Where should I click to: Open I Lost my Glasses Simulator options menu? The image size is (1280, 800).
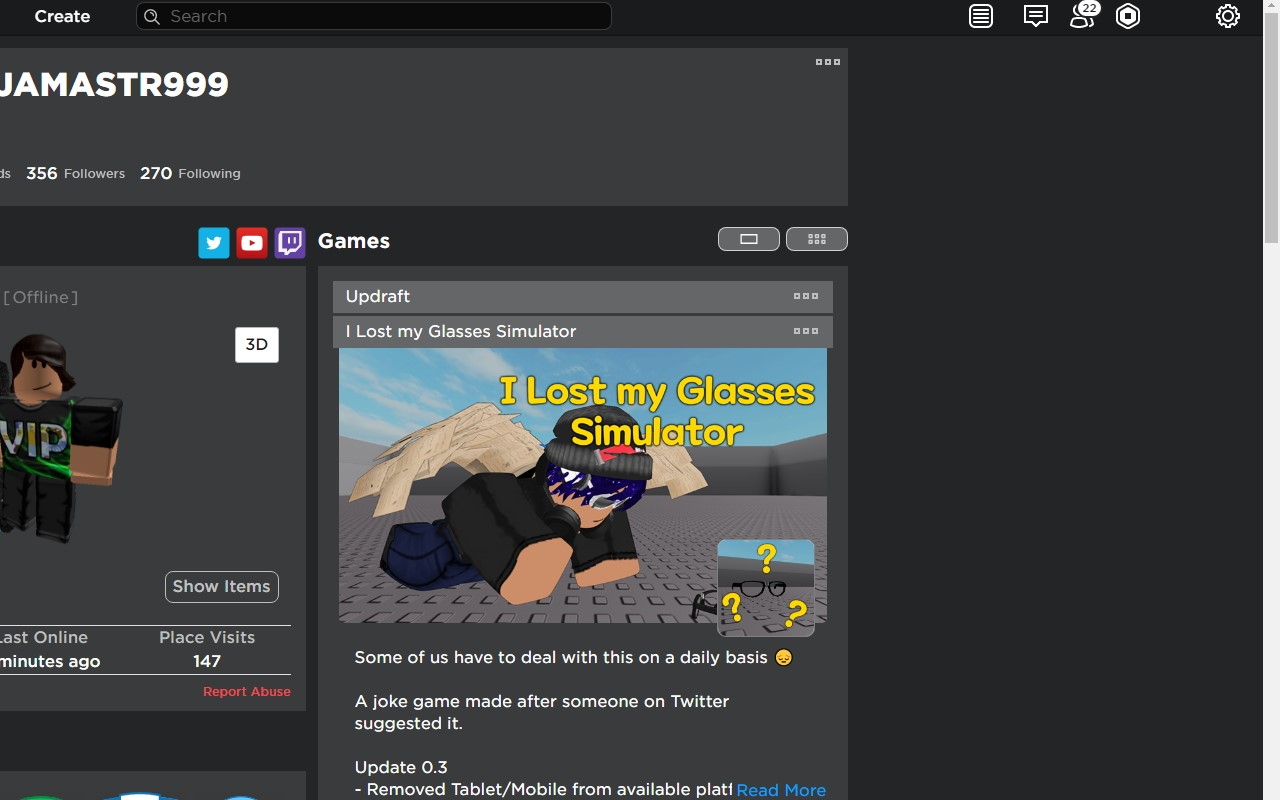[x=806, y=331]
